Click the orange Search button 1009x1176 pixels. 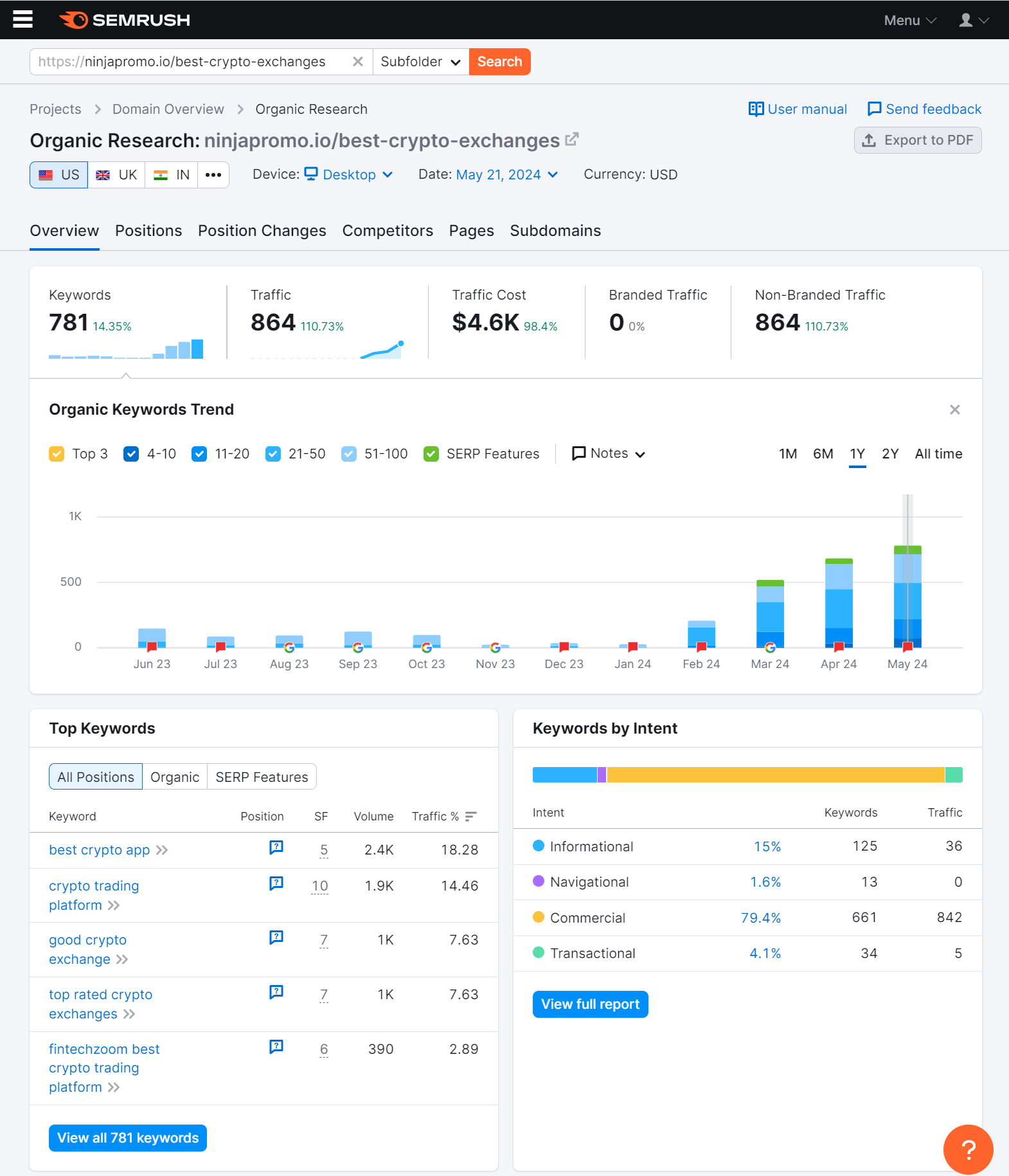pos(500,62)
